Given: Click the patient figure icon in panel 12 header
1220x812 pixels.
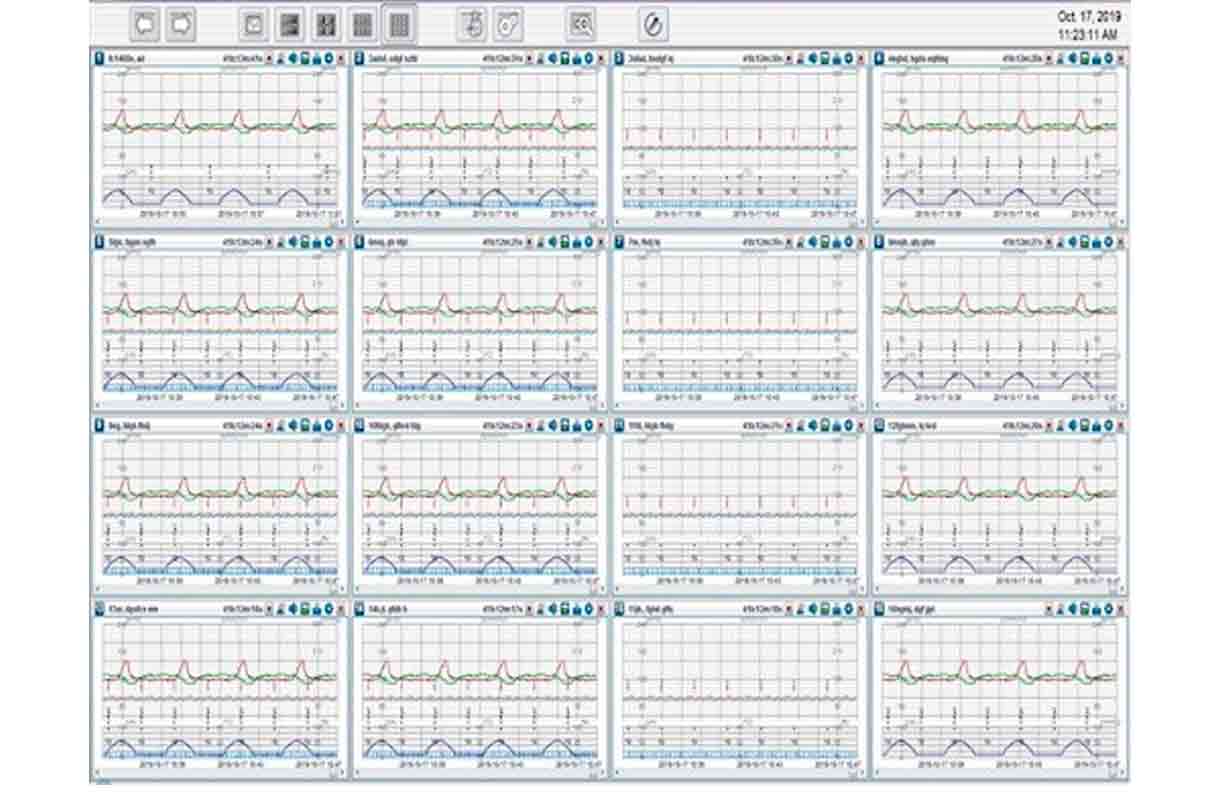Looking at the screenshot, I should pyautogui.click(x=1062, y=424).
